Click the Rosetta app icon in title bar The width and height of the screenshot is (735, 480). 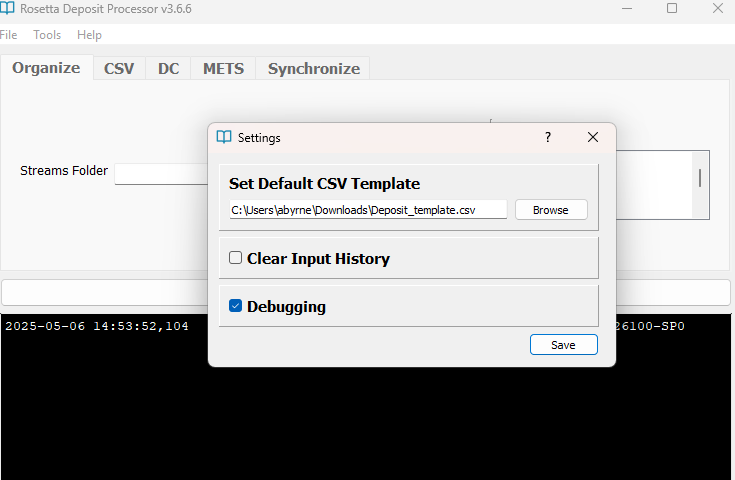click(x=8, y=9)
